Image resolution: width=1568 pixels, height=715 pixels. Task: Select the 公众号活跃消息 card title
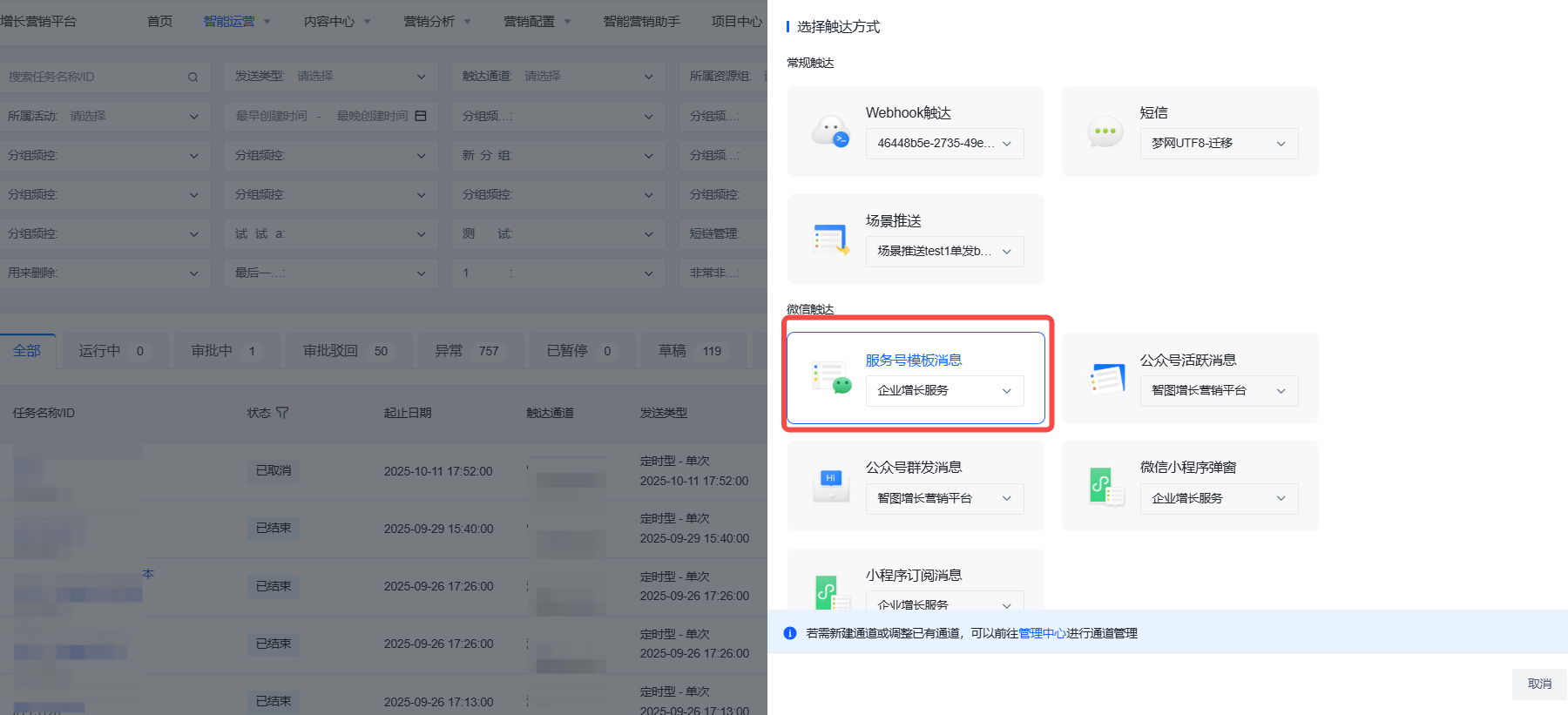(x=1188, y=361)
